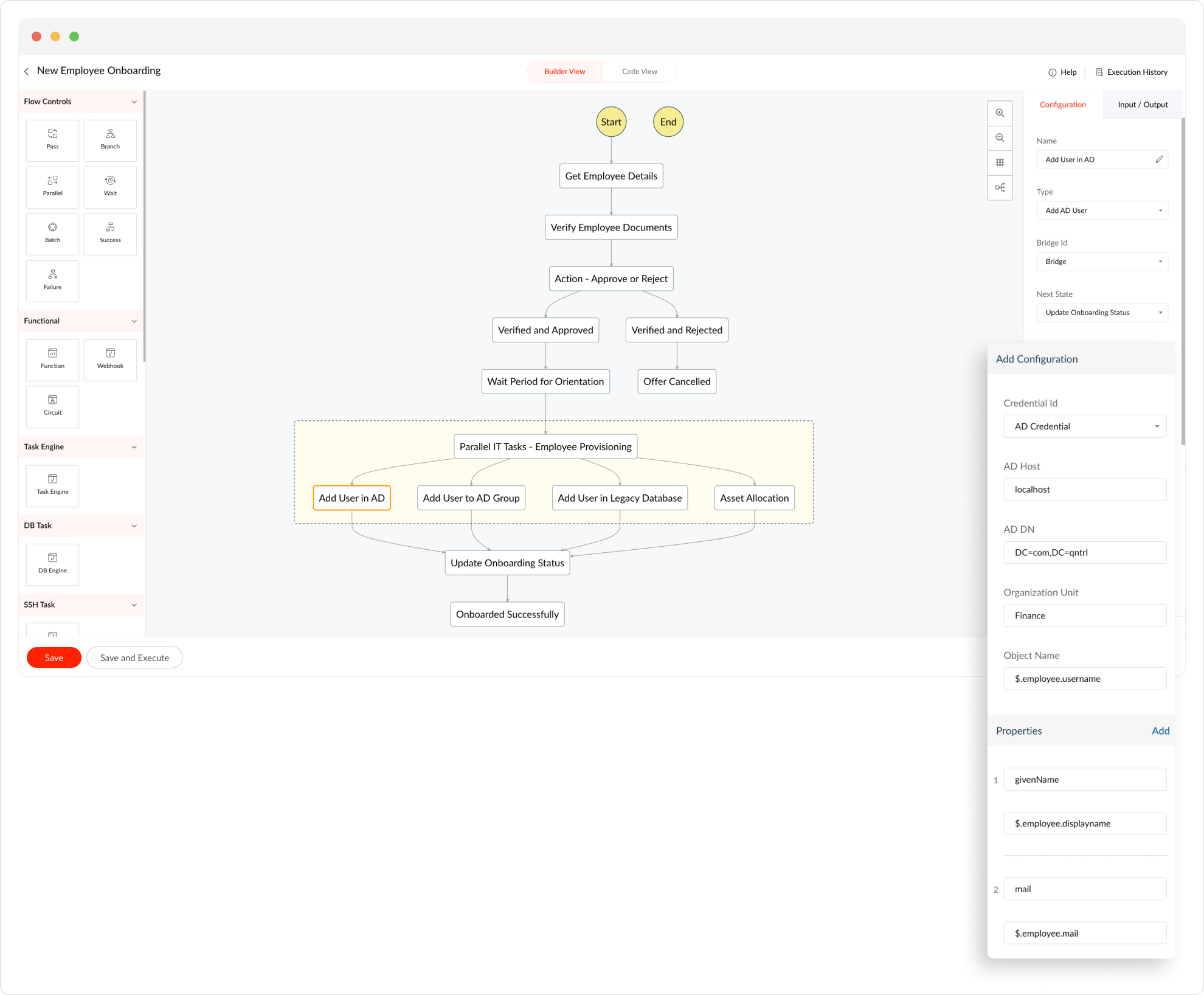The width and height of the screenshot is (1204, 995).
Task: Click the zoom in canvas icon
Action: [1000, 113]
